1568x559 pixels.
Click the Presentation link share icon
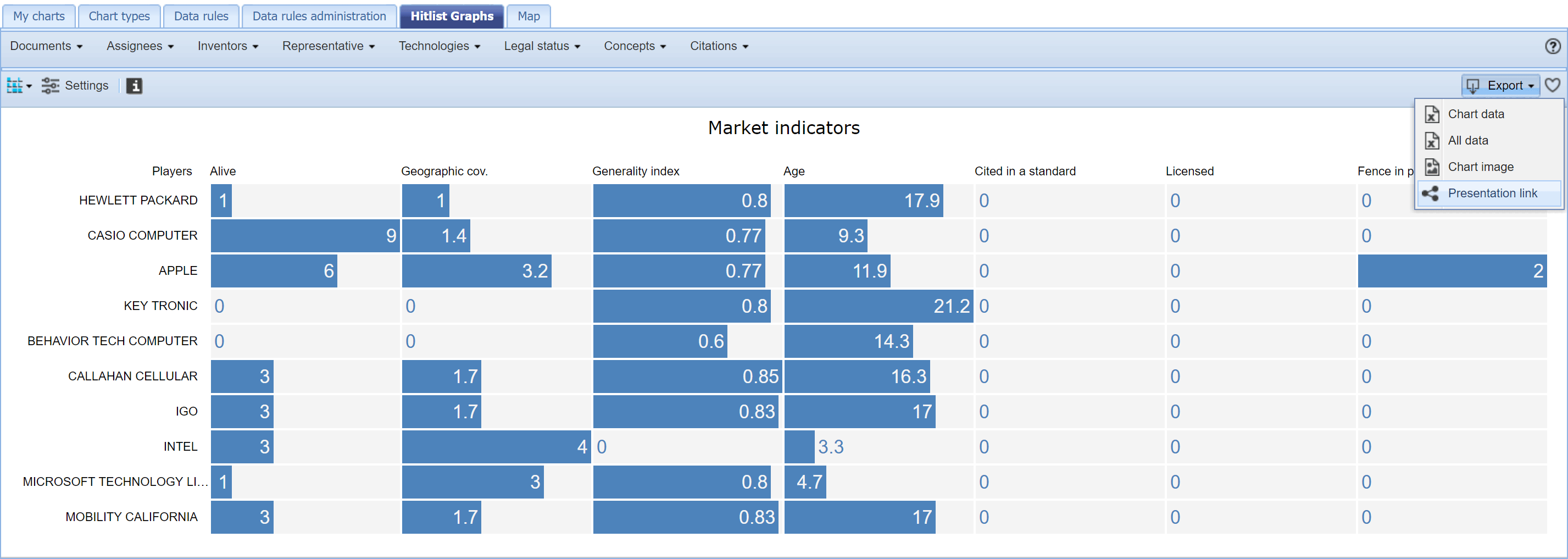click(x=1431, y=193)
